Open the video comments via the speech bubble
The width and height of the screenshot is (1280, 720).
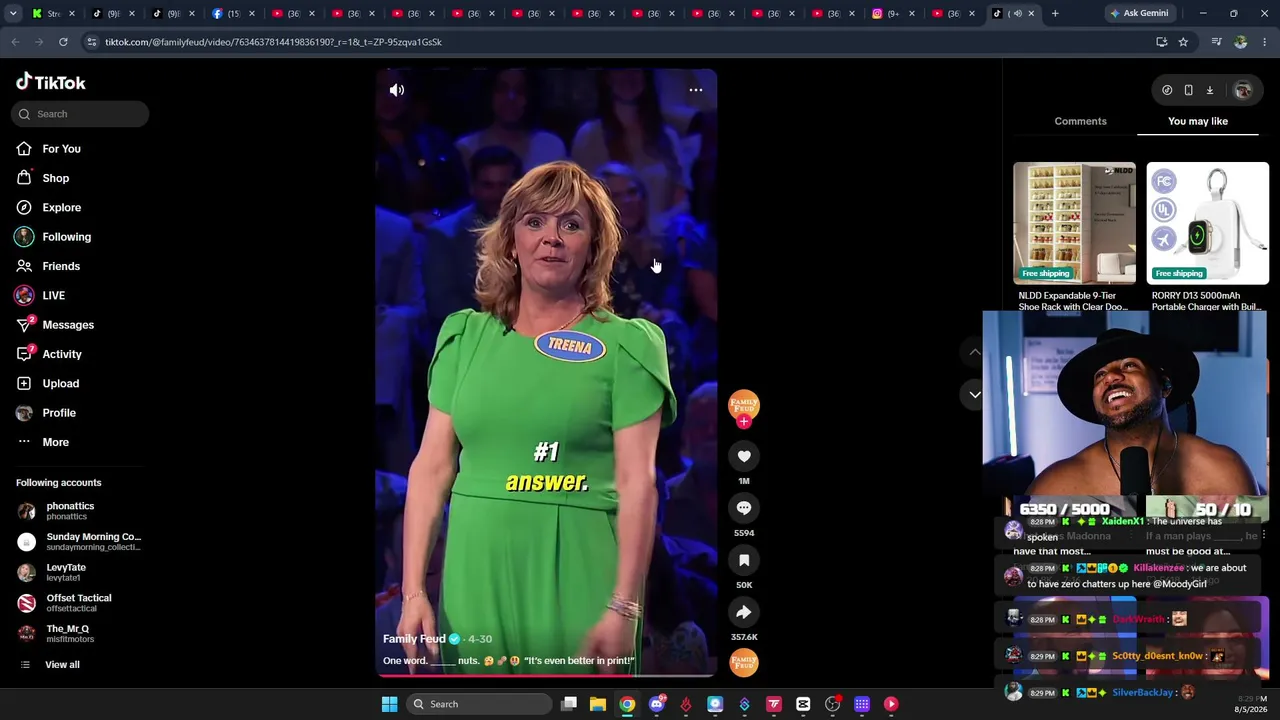744,508
